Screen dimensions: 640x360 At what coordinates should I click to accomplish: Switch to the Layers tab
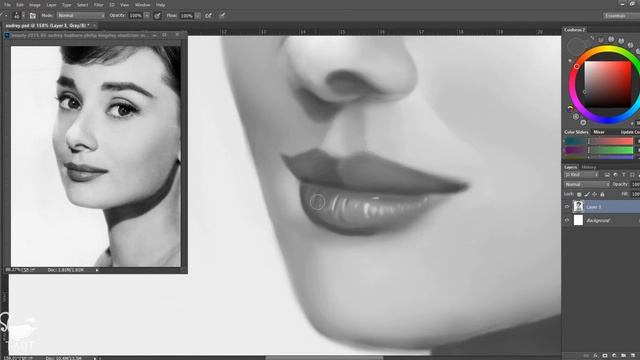click(x=570, y=167)
